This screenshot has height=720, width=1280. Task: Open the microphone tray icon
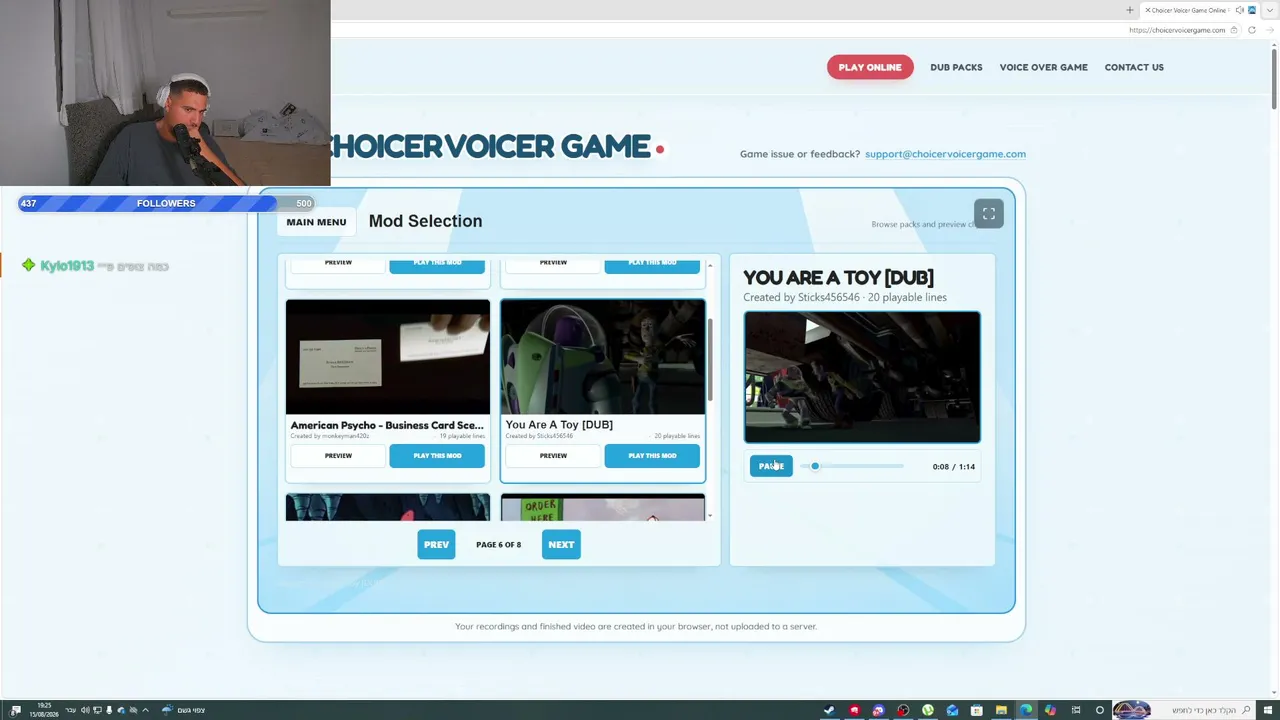[x=109, y=710]
